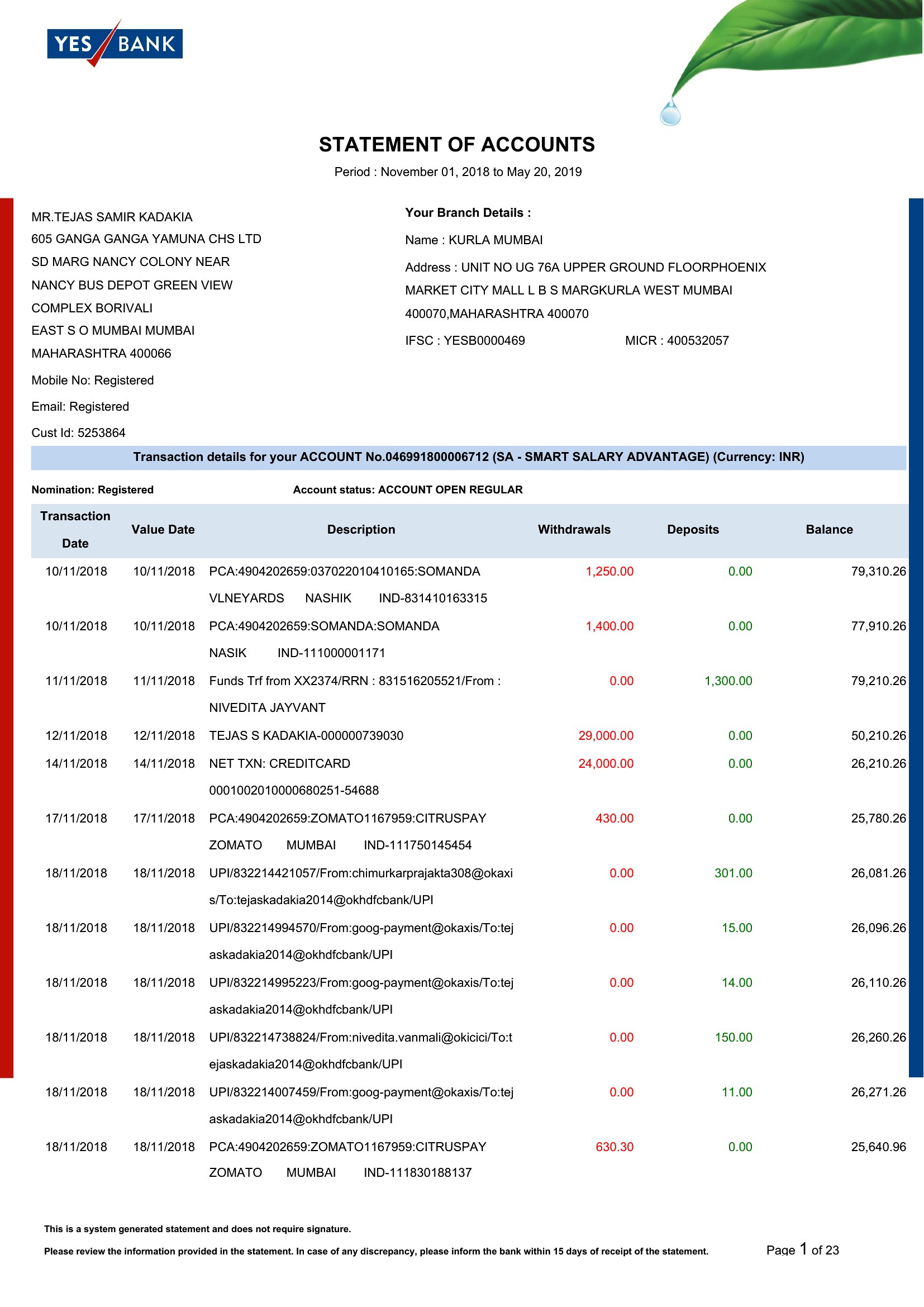Image resolution: width=924 pixels, height=1307 pixels.
Task: Select the 1,250.00 withdrawal amount
Action: pyautogui.click(x=610, y=571)
